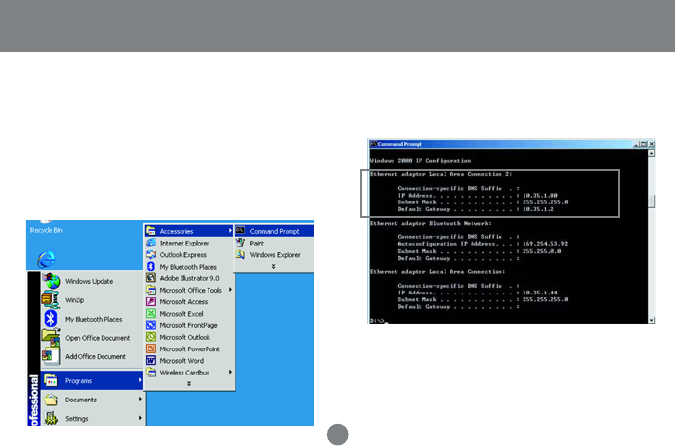This screenshot has width=675, height=446.
Task: Expand the arrow beside Settings
Action: (x=140, y=418)
